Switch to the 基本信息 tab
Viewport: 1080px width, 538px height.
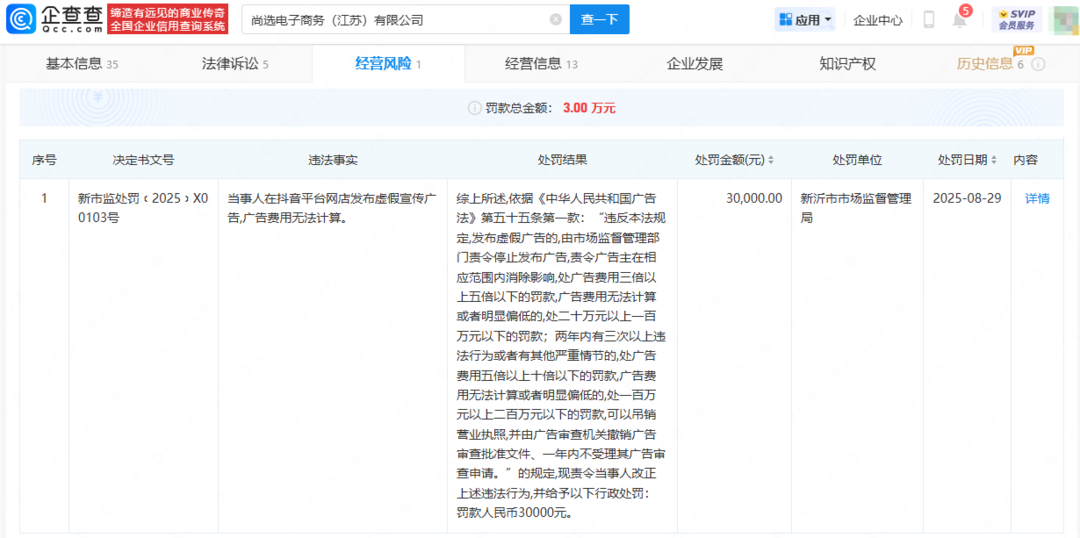[82, 64]
